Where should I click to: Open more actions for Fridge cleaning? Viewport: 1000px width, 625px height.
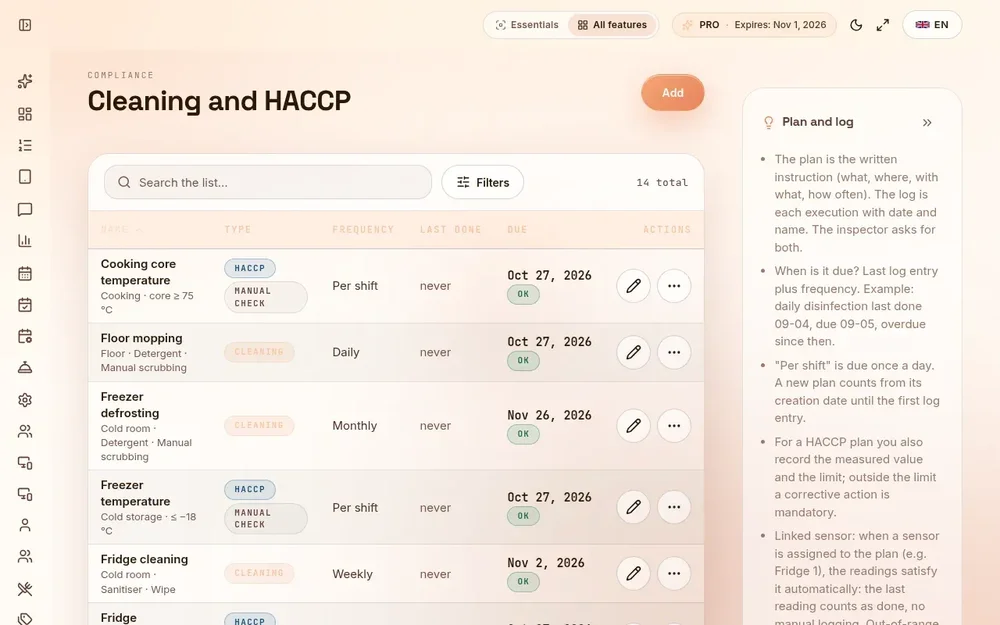(674, 573)
